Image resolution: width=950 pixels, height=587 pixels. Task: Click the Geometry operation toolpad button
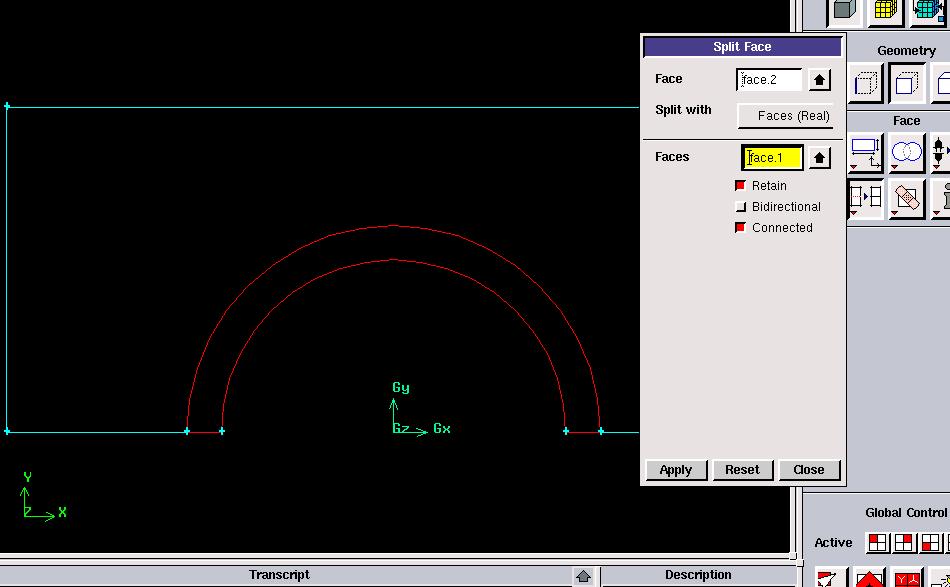[x=845, y=11]
